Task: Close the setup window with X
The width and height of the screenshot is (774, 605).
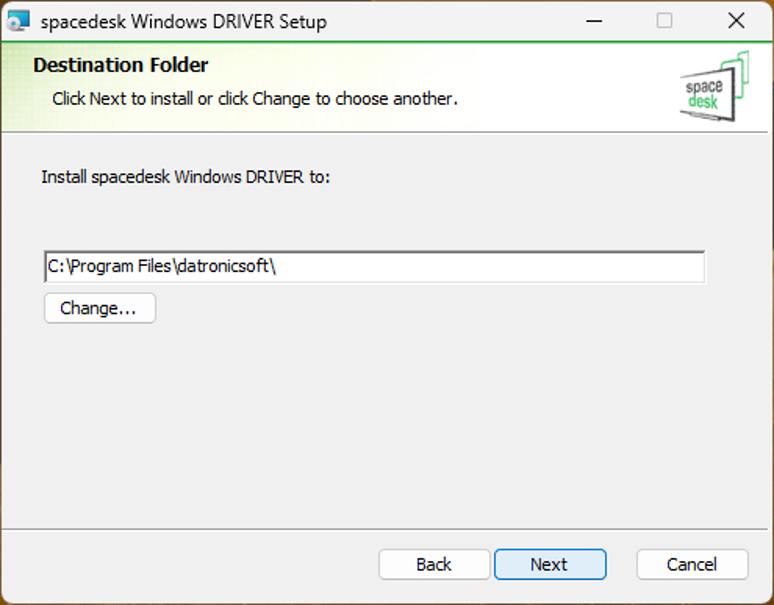Action: point(736,21)
